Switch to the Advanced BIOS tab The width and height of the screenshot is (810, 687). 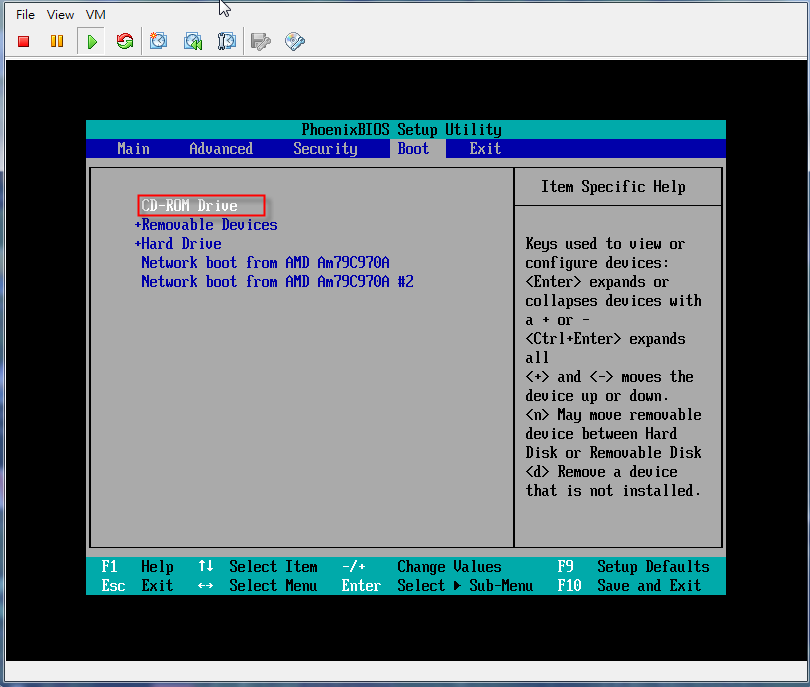point(220,148)
